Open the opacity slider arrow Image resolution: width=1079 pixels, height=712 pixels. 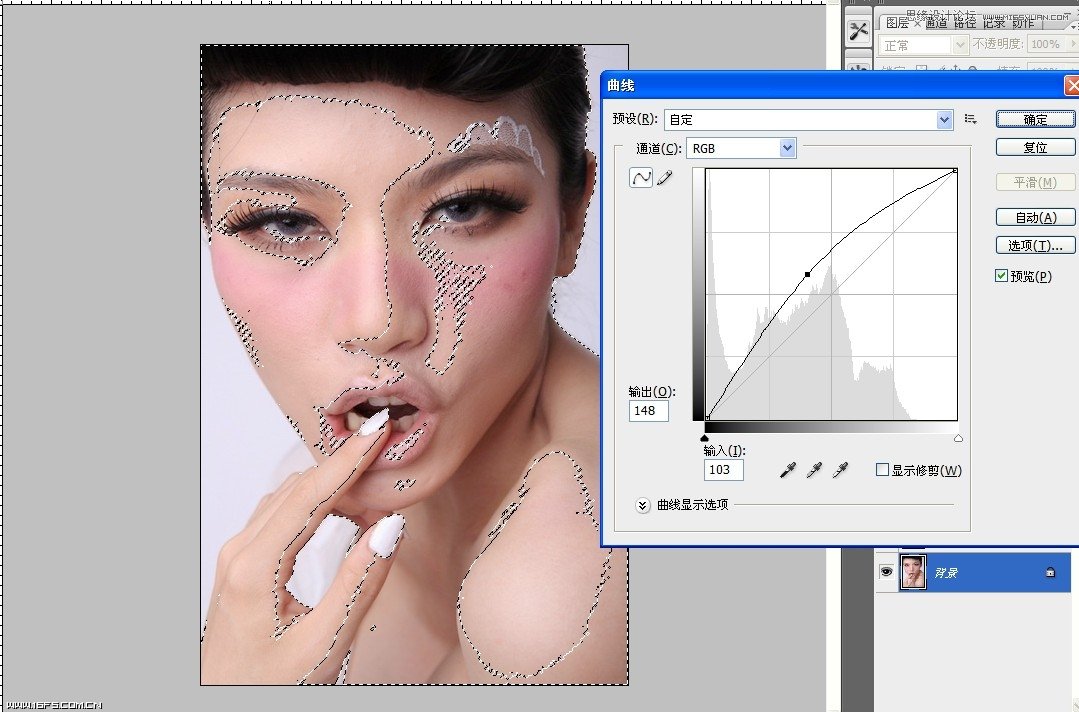pyautogui.click(x=1073, y=44)
